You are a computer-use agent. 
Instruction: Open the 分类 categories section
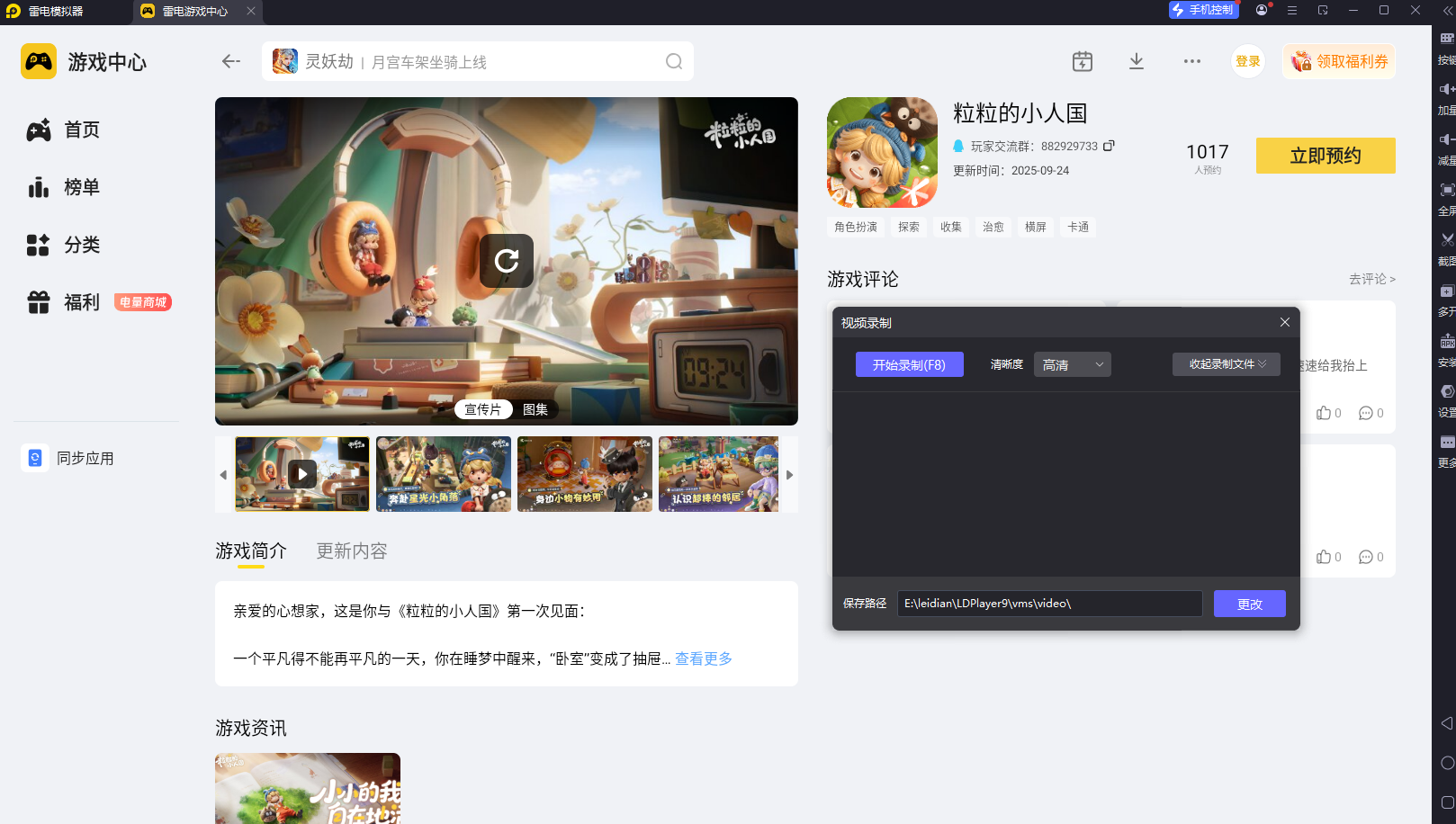click(63, 245)
